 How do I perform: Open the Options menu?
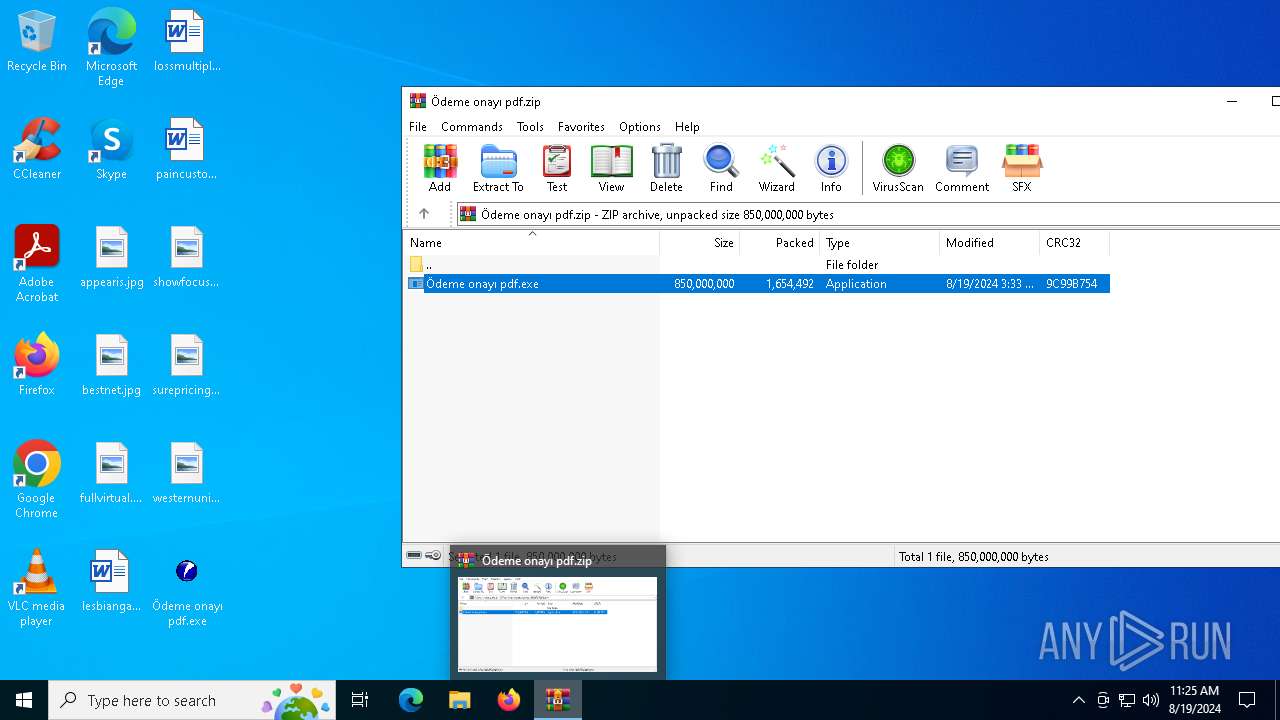640,127
